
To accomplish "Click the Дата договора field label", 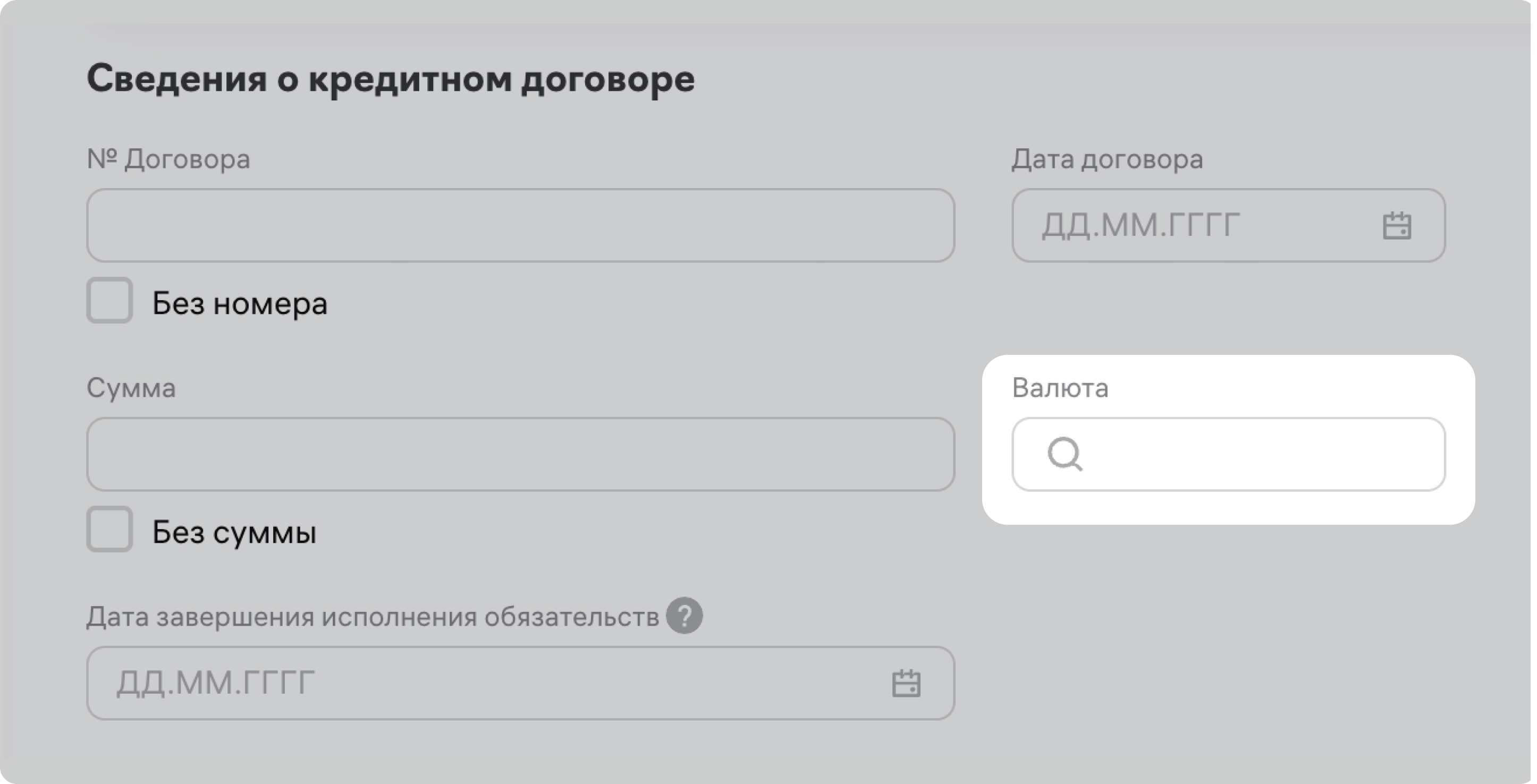I will point(1108,159).
